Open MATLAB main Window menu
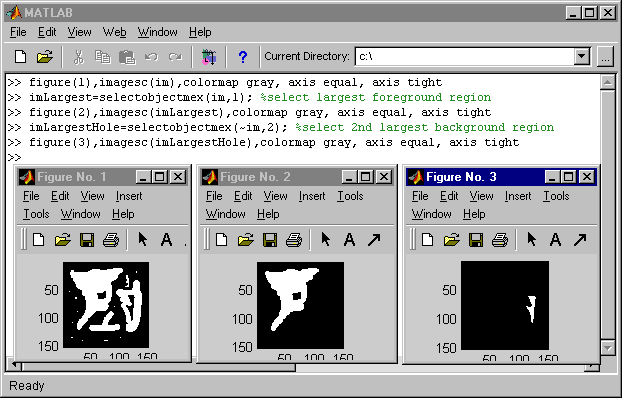622x398 pixels. [157, 32]
